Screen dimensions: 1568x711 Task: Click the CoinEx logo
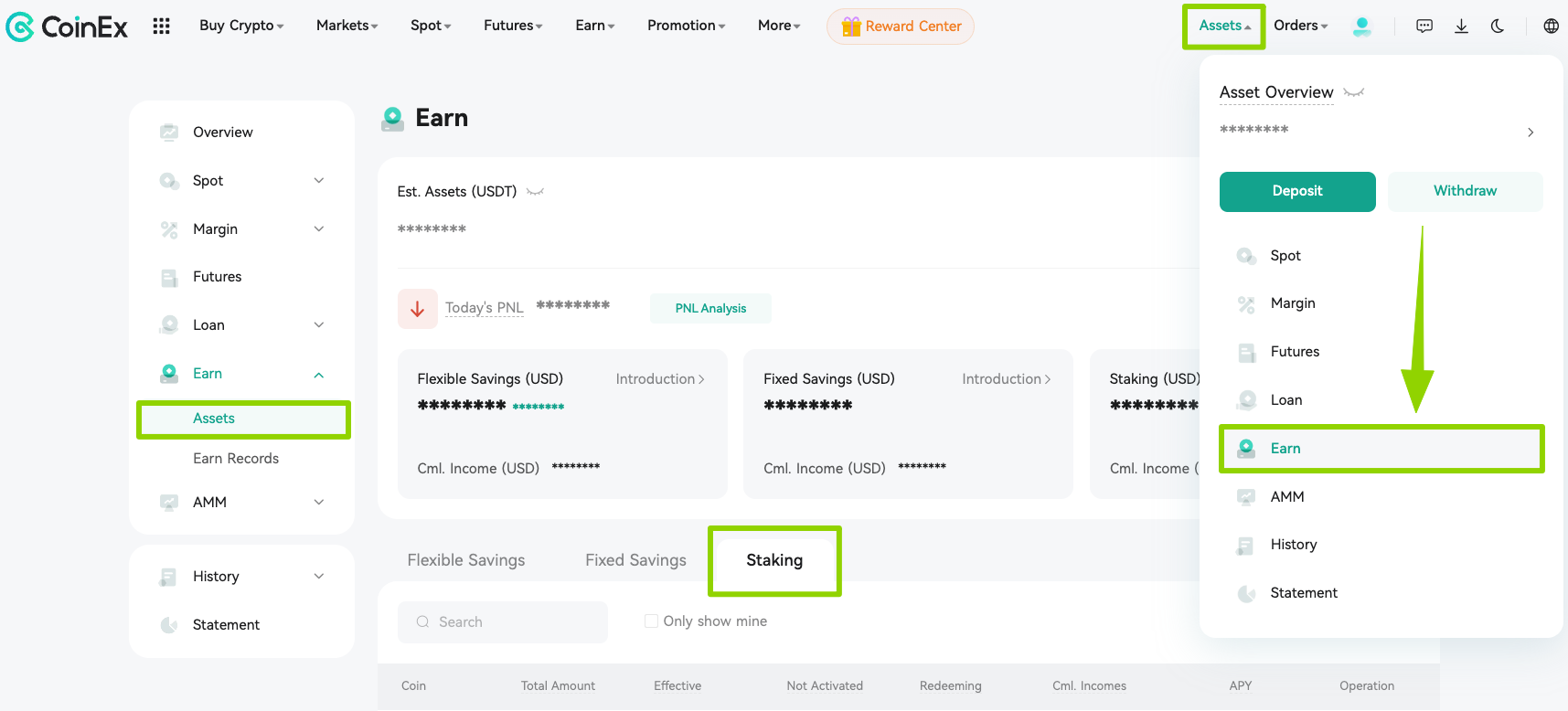coord(67,27)
